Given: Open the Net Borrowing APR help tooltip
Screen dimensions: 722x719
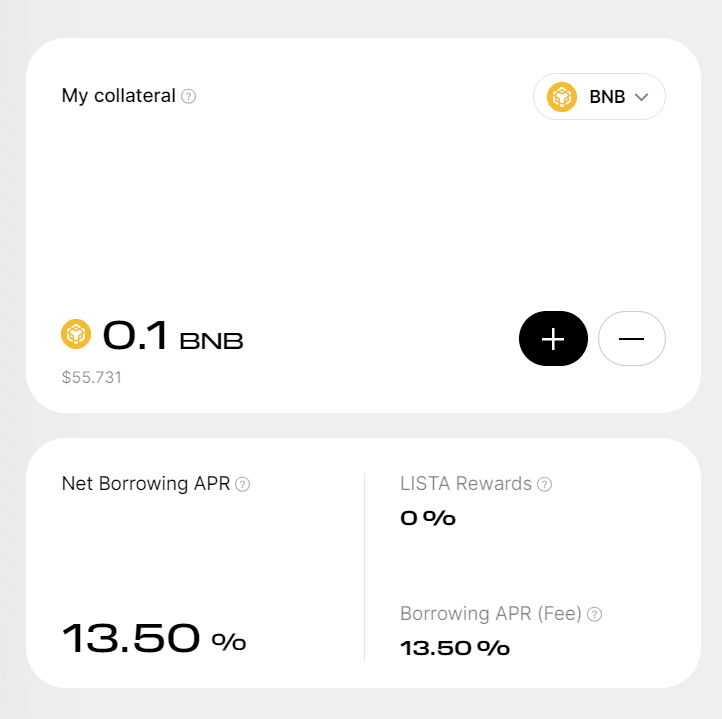Looking at the screenshot, I should (242, 485).
